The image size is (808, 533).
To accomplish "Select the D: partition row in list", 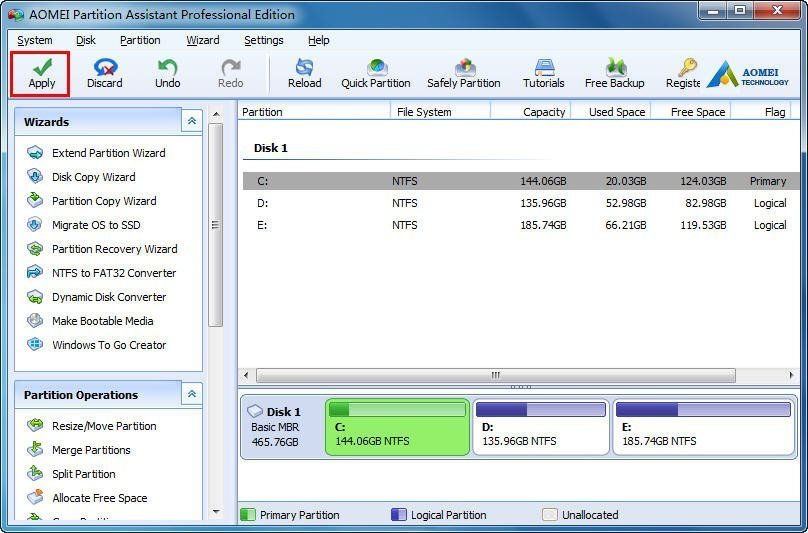I will click(x=520, y=203).
